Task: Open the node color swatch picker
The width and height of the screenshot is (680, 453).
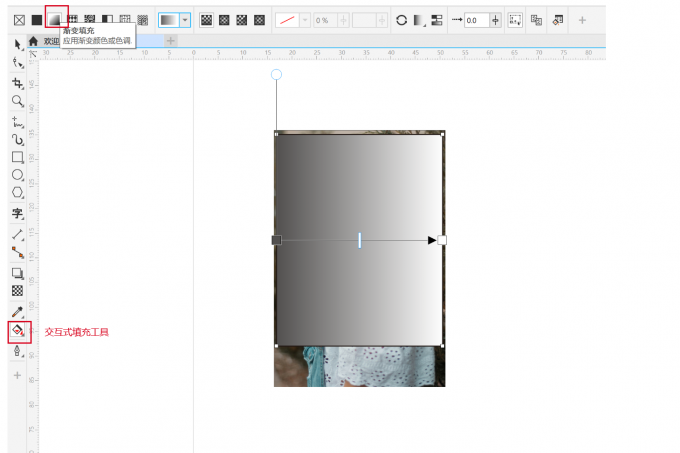Action: click(x=287, y=20)
